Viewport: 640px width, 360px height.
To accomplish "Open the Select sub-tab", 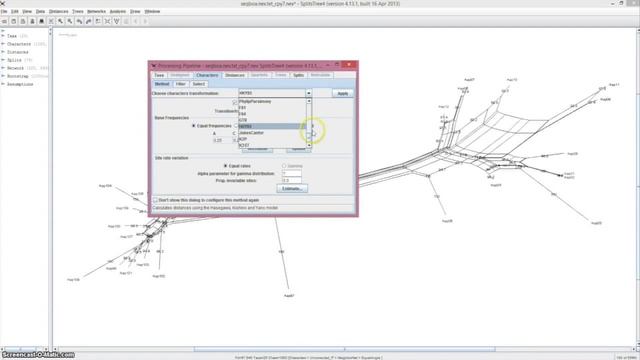I will [199, 84].
